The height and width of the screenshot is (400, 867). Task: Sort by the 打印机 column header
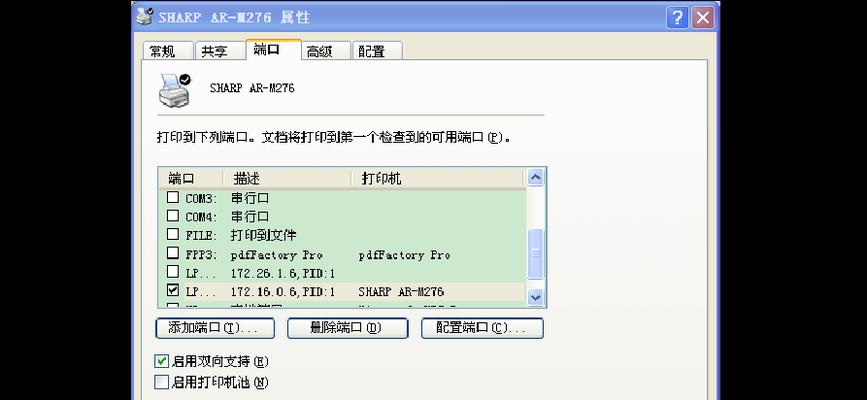point(437,179)
